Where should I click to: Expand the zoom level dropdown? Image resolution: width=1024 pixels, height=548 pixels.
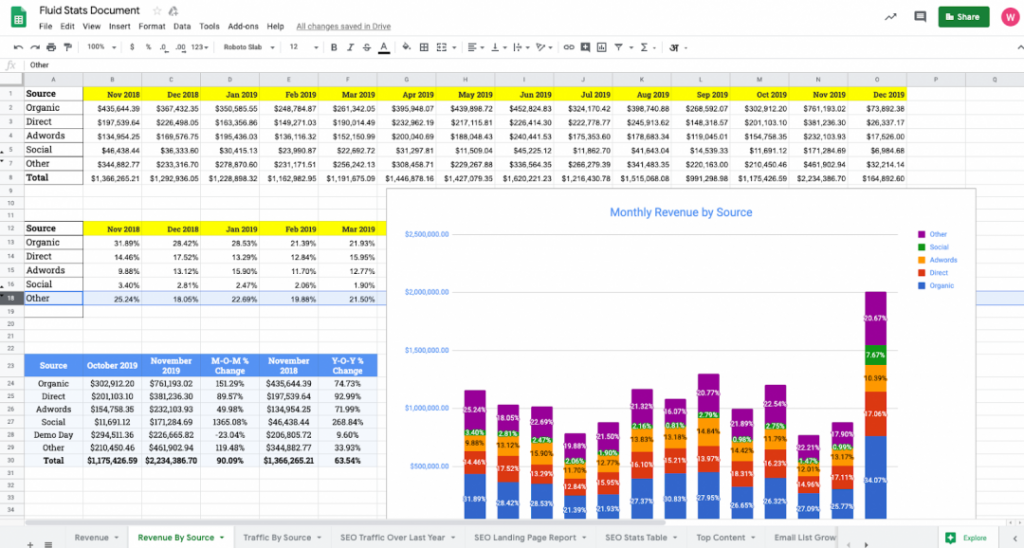click(101, 47)
